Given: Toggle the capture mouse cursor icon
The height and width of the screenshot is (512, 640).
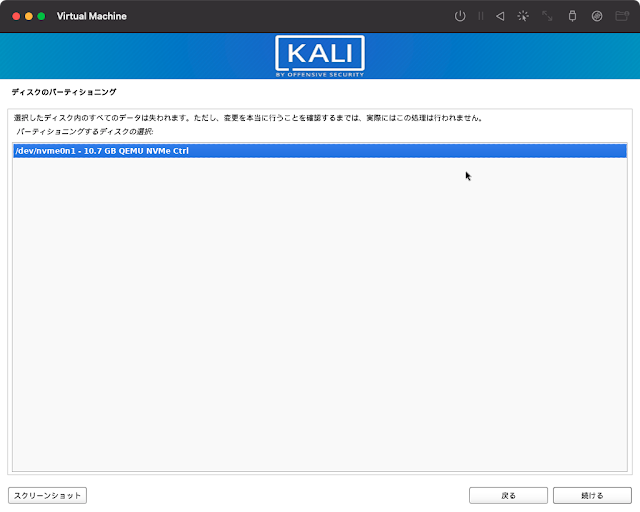Looking at the screenshot, I should [x=523, y=16].
